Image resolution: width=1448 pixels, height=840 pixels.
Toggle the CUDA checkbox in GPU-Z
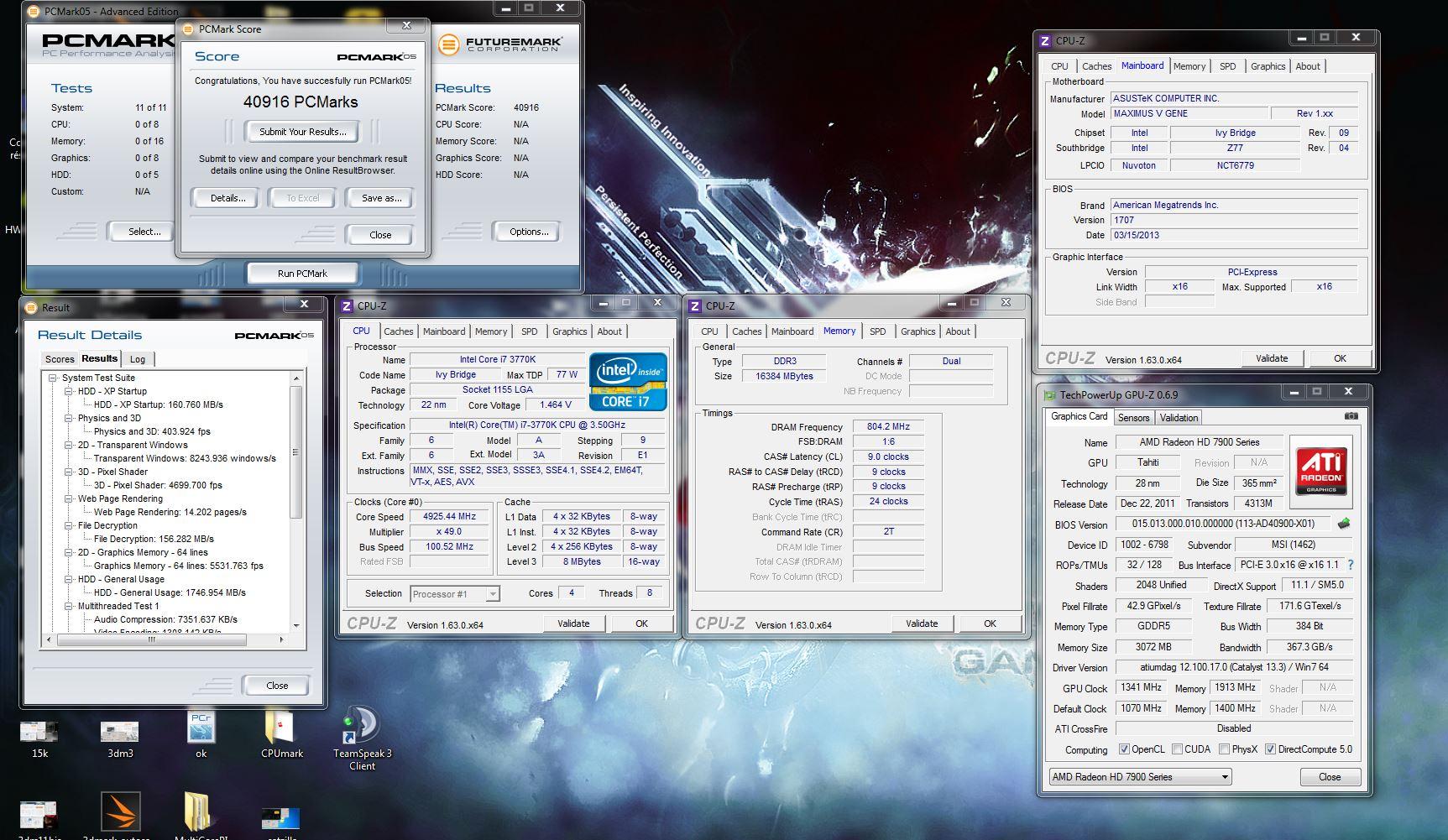(1177, 749)
